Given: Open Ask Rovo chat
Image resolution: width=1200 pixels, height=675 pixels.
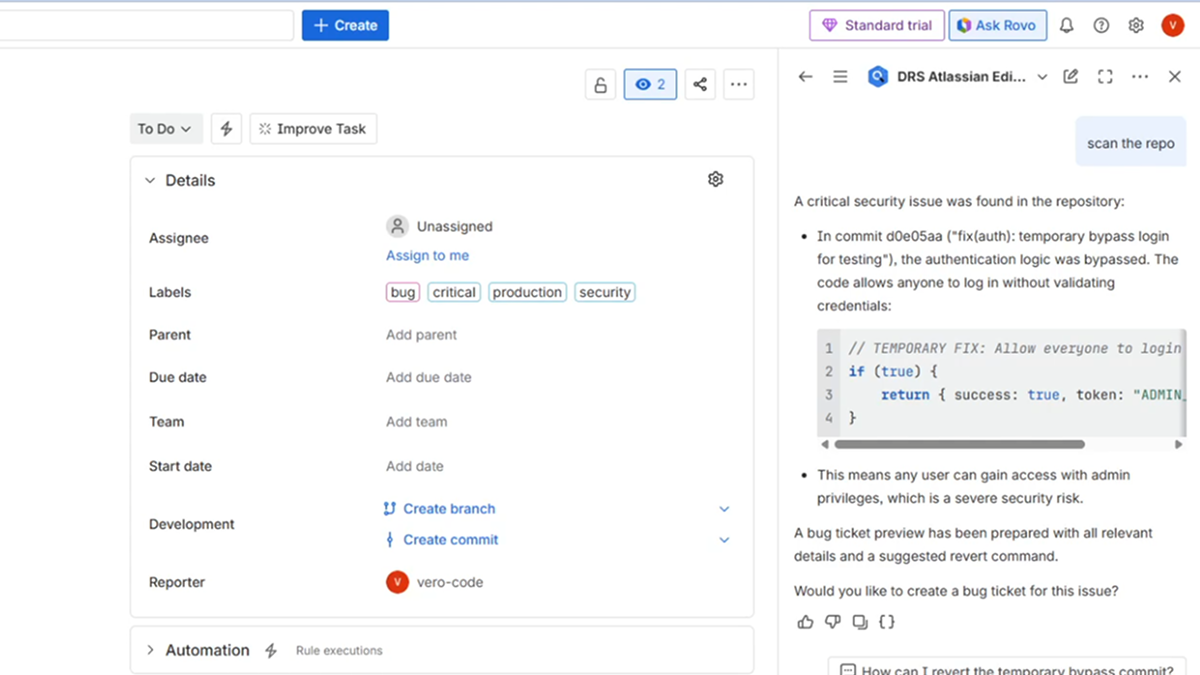Looking at the screenshot, I should (998, 25).
